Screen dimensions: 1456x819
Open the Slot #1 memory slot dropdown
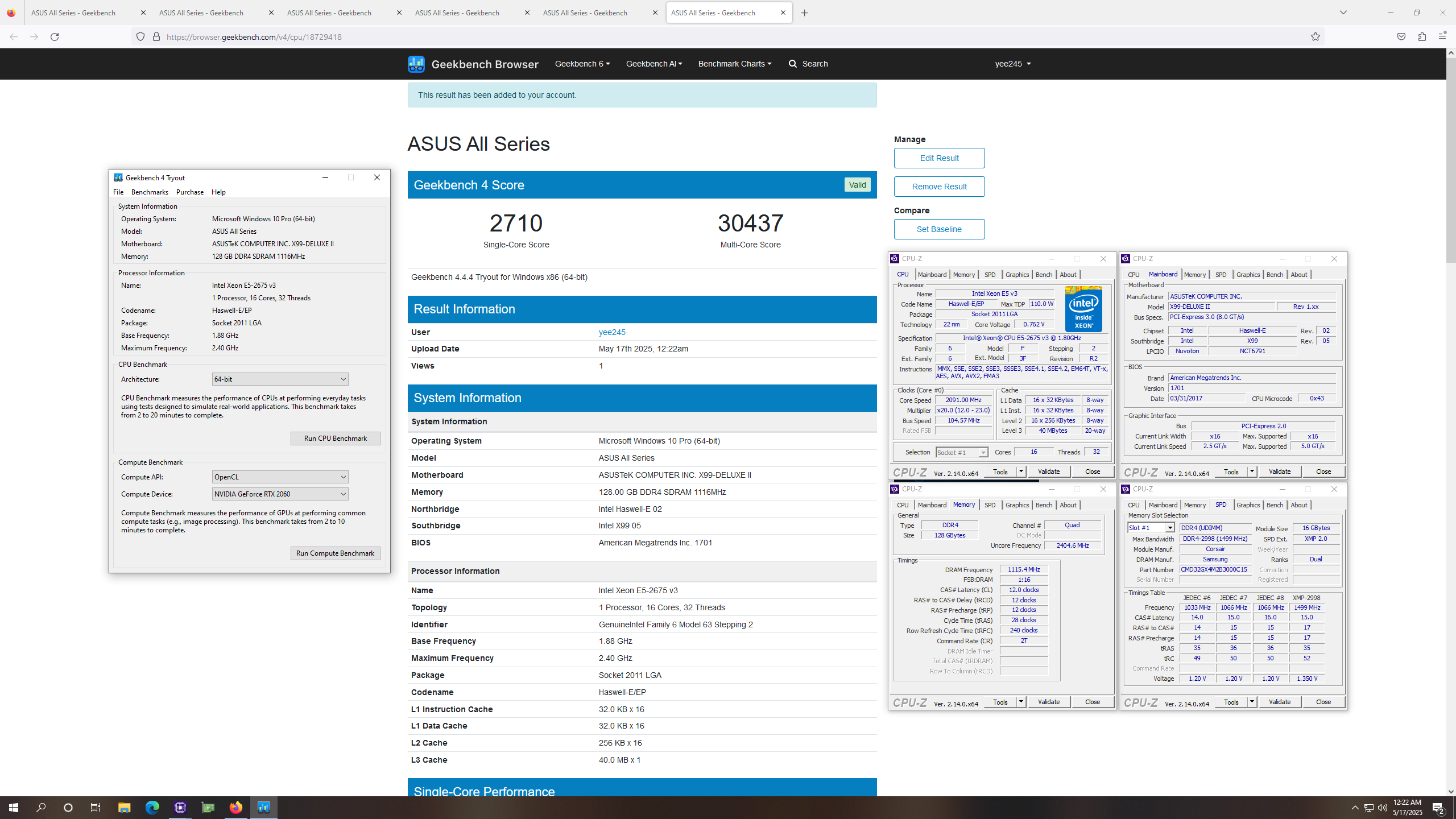(x=1151, y=528)
